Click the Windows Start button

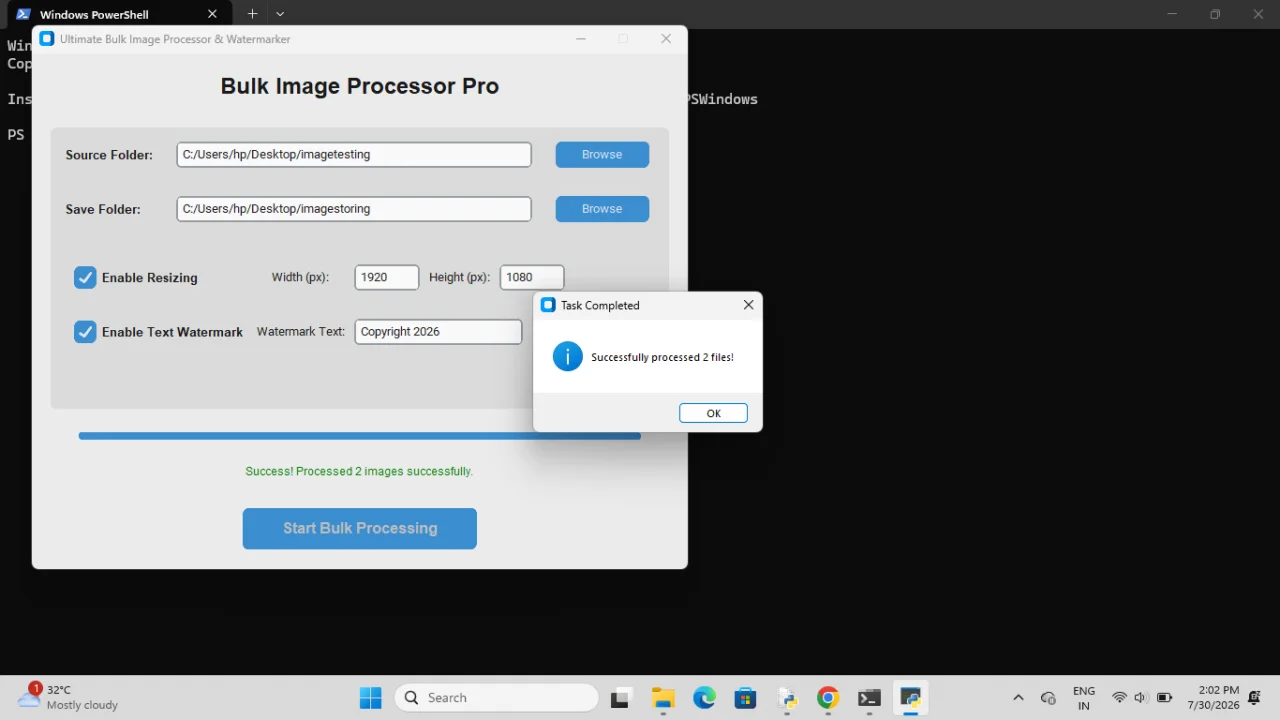pyautogui.click(x=370, y=697)
